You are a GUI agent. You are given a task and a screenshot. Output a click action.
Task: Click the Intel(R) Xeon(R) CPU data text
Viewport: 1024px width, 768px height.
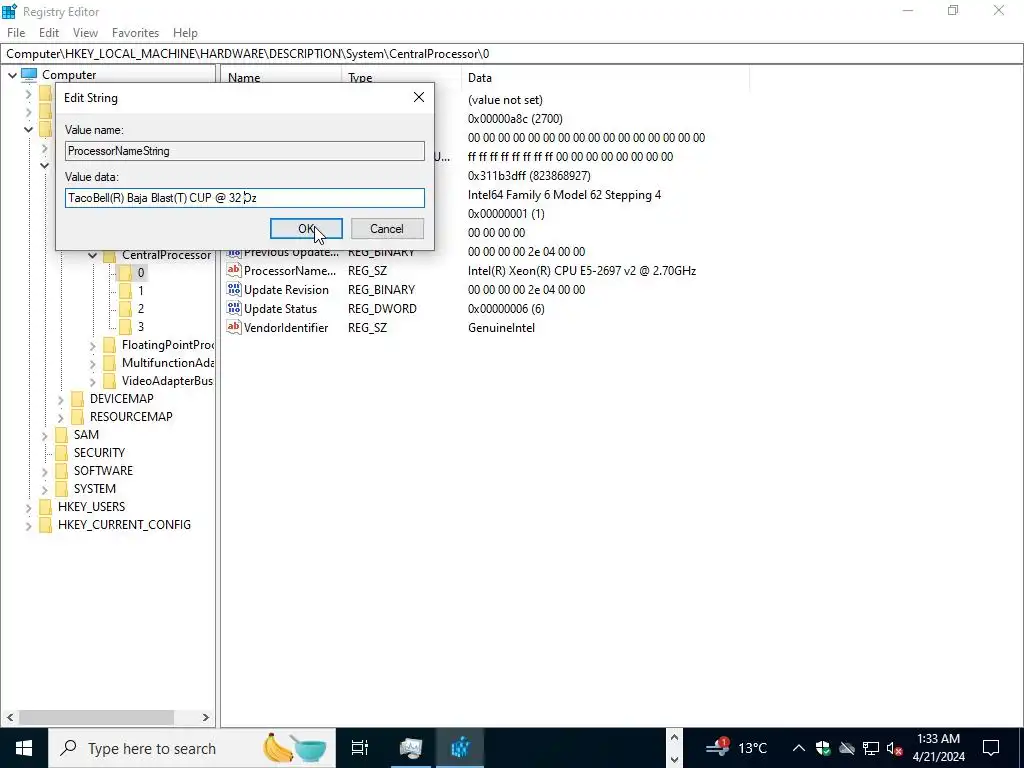click(x=582, y=270)
